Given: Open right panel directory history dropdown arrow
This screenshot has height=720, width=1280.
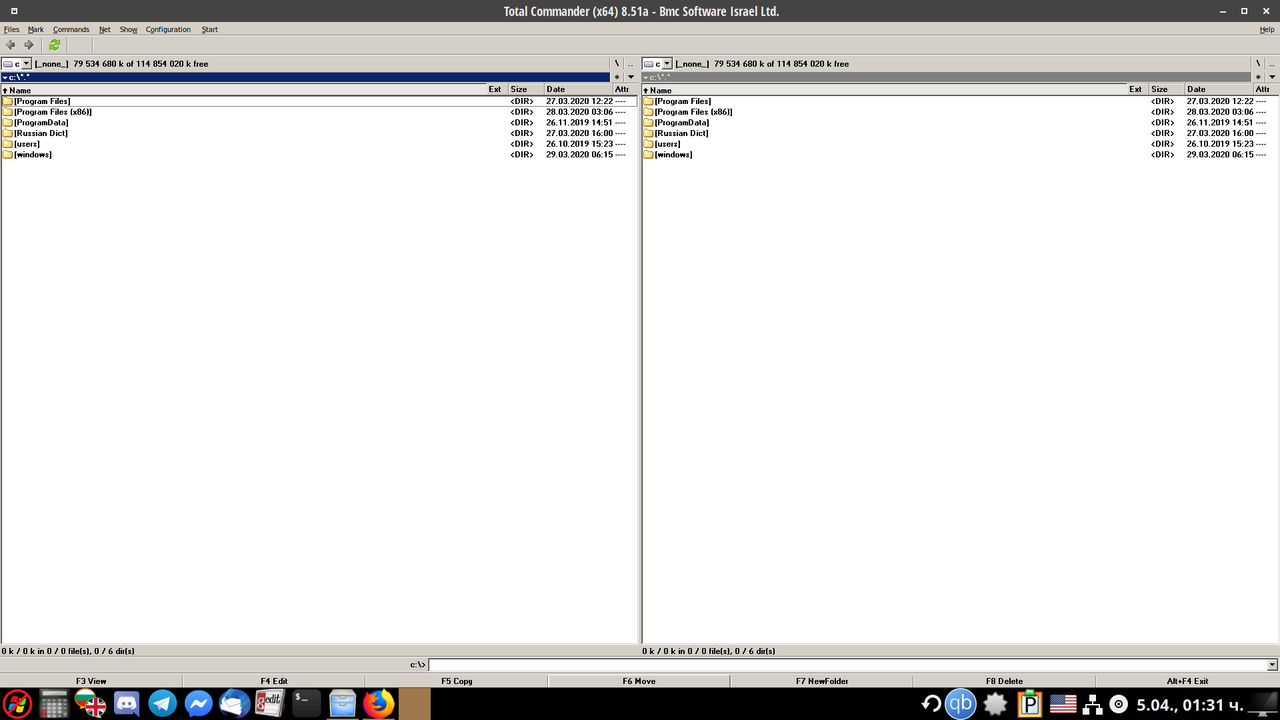Looking at the screenshot, I should (x=1271, y=77).
